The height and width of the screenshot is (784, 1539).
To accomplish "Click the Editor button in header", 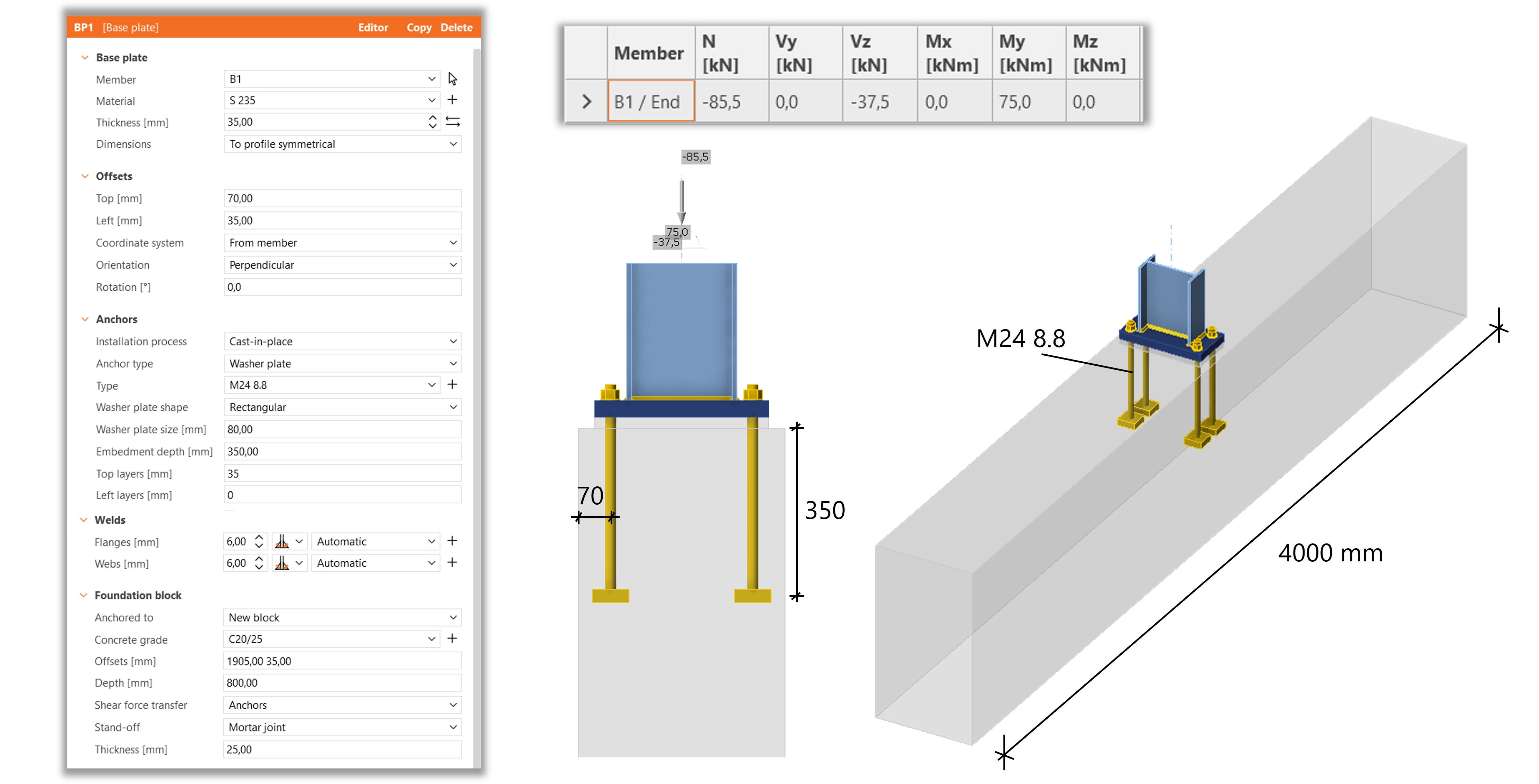I will click(373, 27).
